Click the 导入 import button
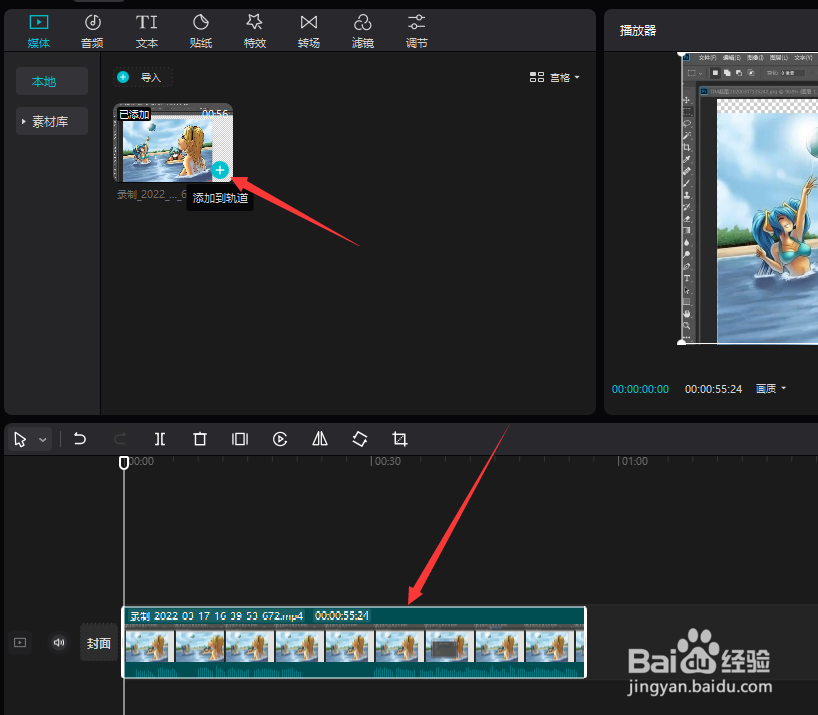The width and height of the screenshot is (818, 715). point(143,78)
